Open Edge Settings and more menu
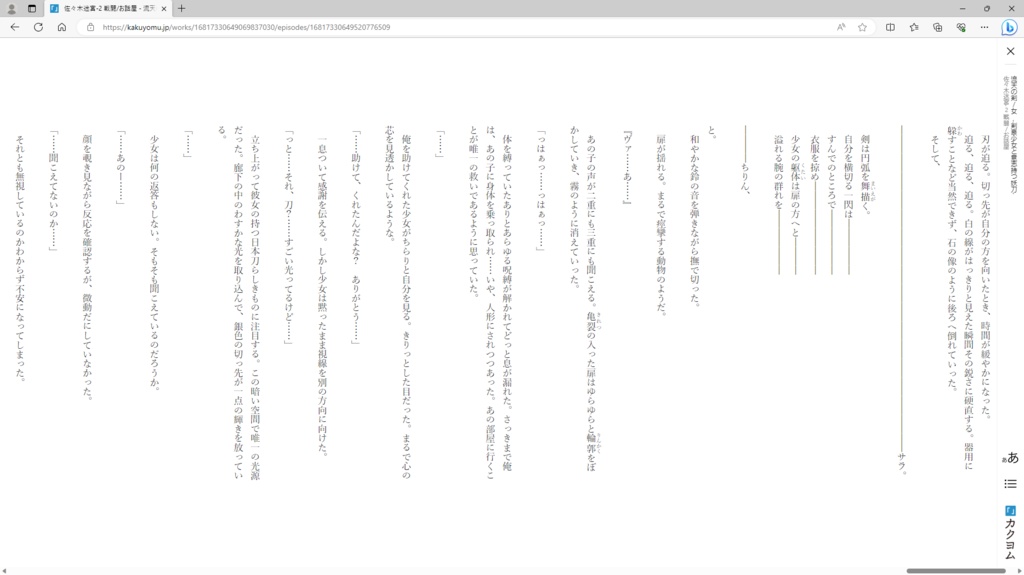Viewport: 1024px width, 575px height. point(984,27)
